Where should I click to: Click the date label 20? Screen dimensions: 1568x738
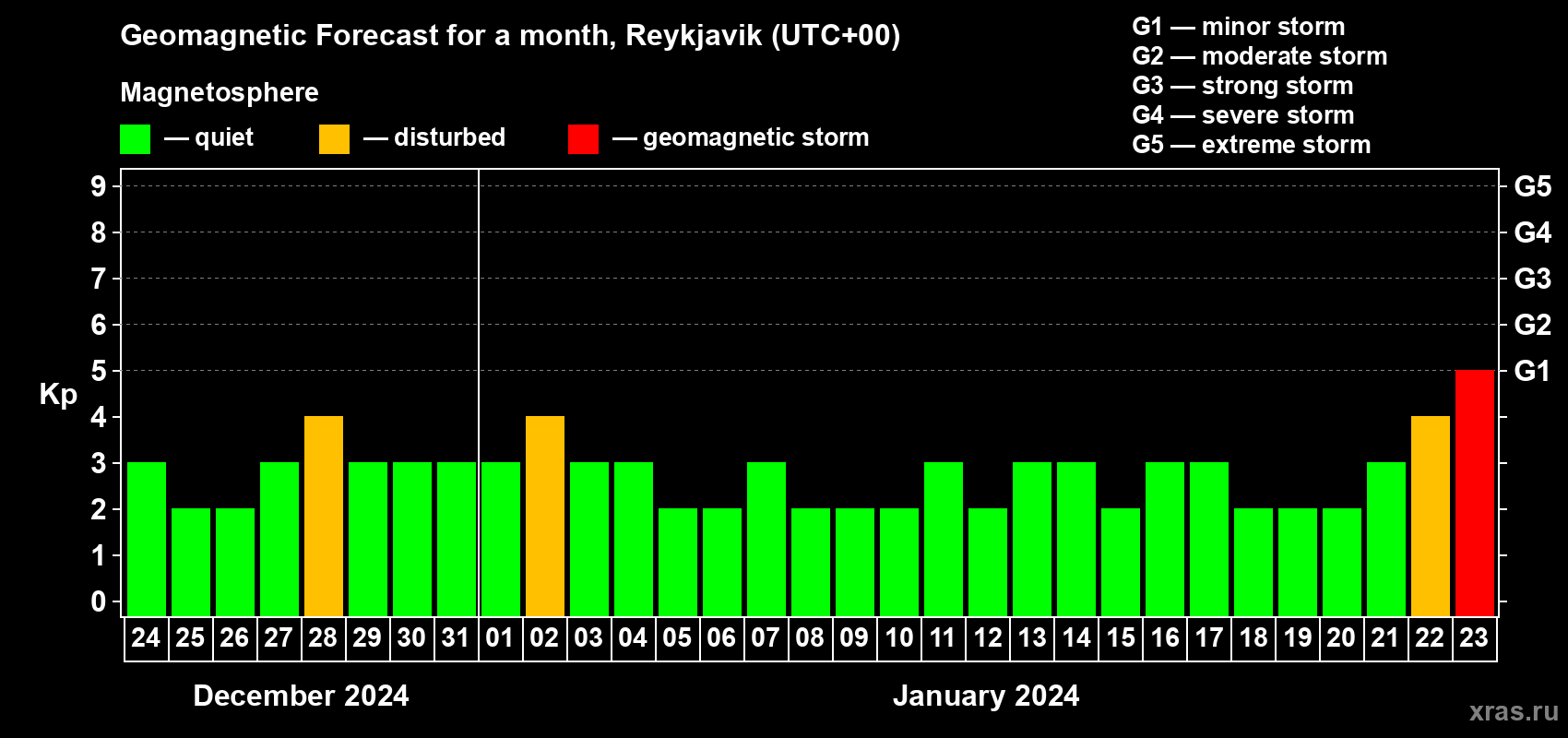[x=1341, y=638]
